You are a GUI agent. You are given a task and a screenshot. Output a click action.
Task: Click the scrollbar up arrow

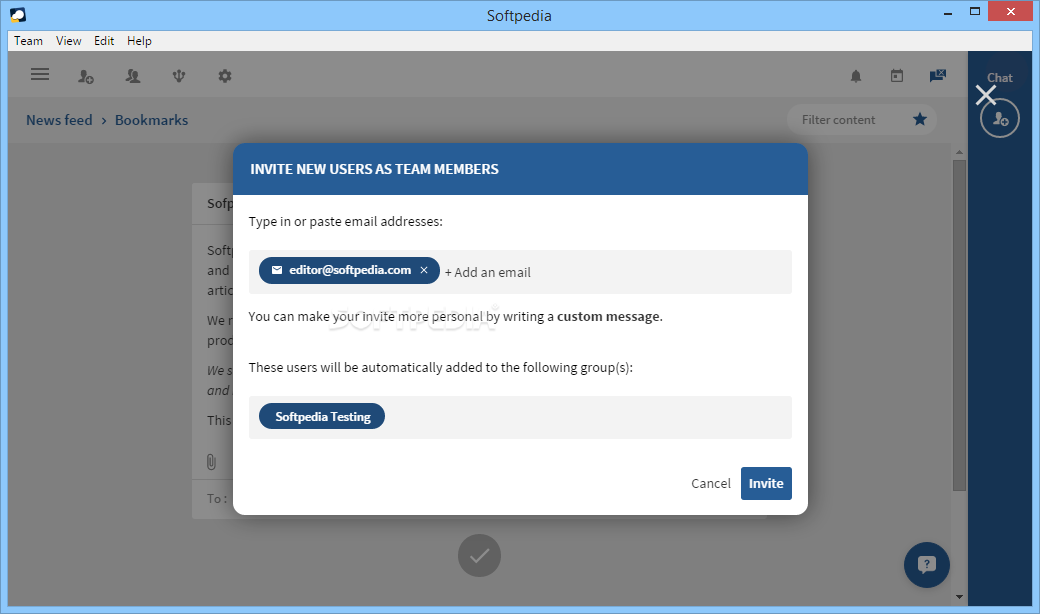point(959,153)
